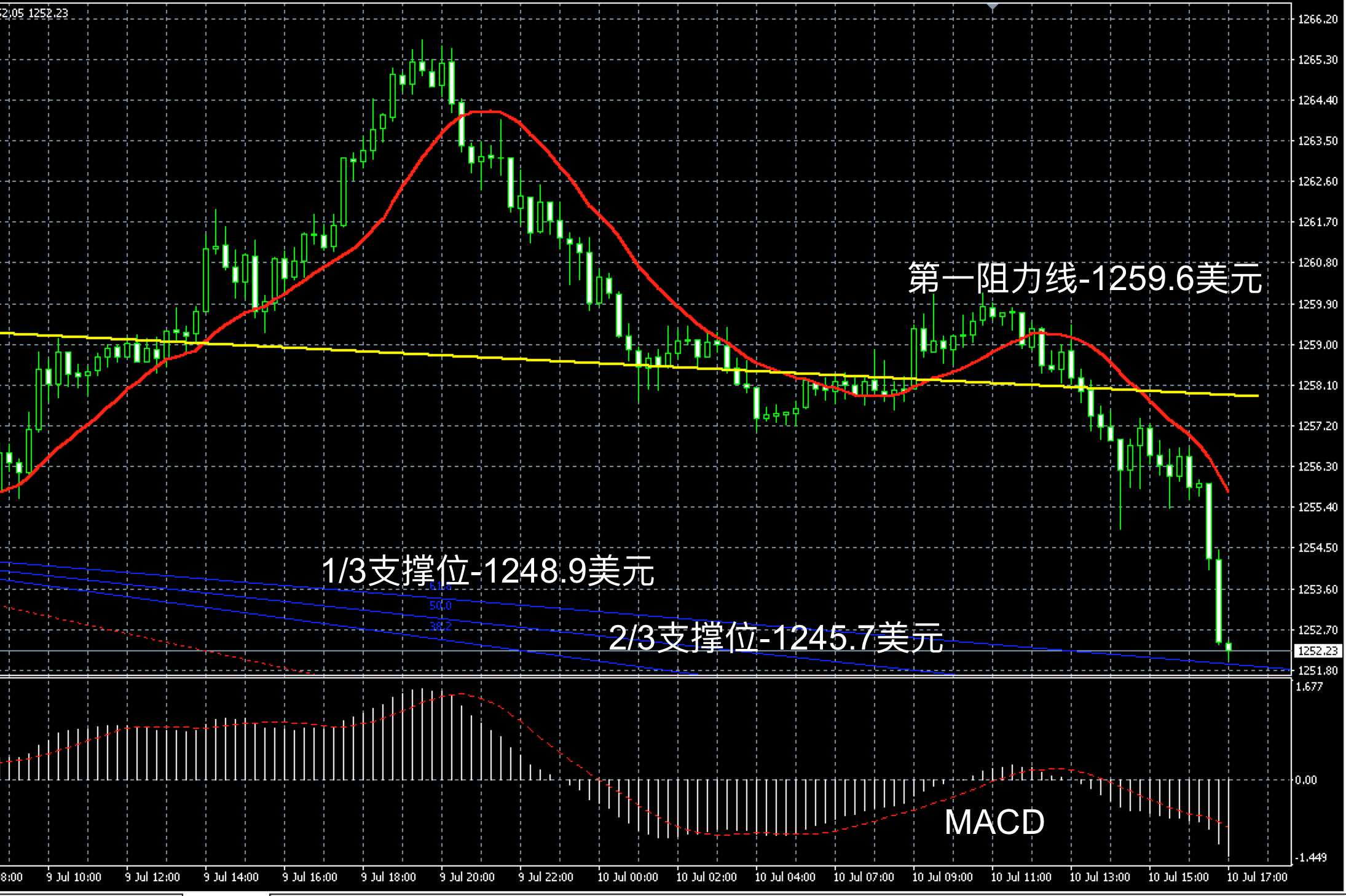Select the 2/3支撑位-1245.7美元 text label
This screenshot has height=896, width=1346.
pyautogui.click(x=776, y=637)
